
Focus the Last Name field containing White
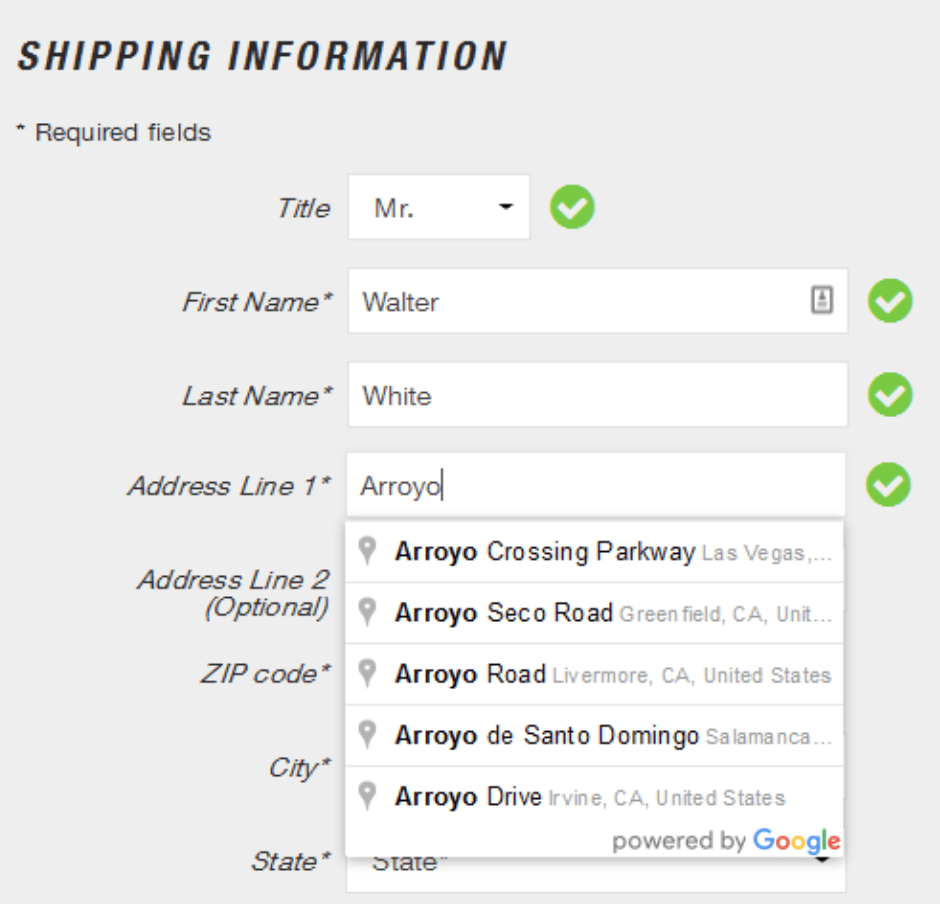pyautogui.click(x=597, y=395)
